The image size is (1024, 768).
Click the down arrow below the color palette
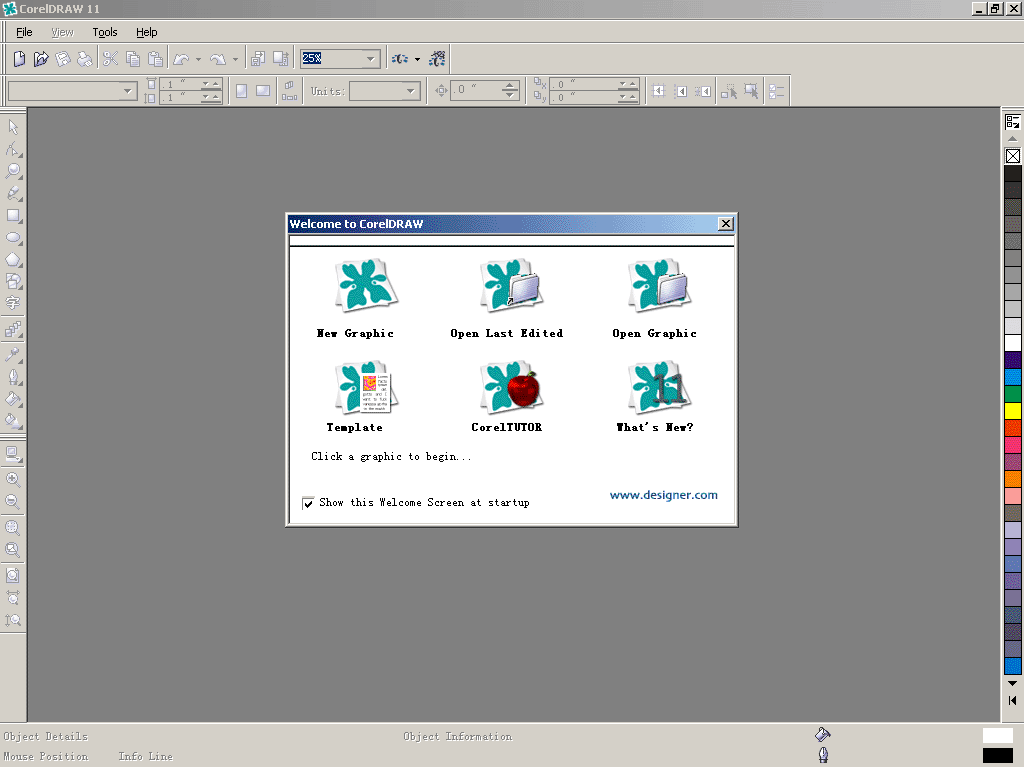tap(1012, 684)
